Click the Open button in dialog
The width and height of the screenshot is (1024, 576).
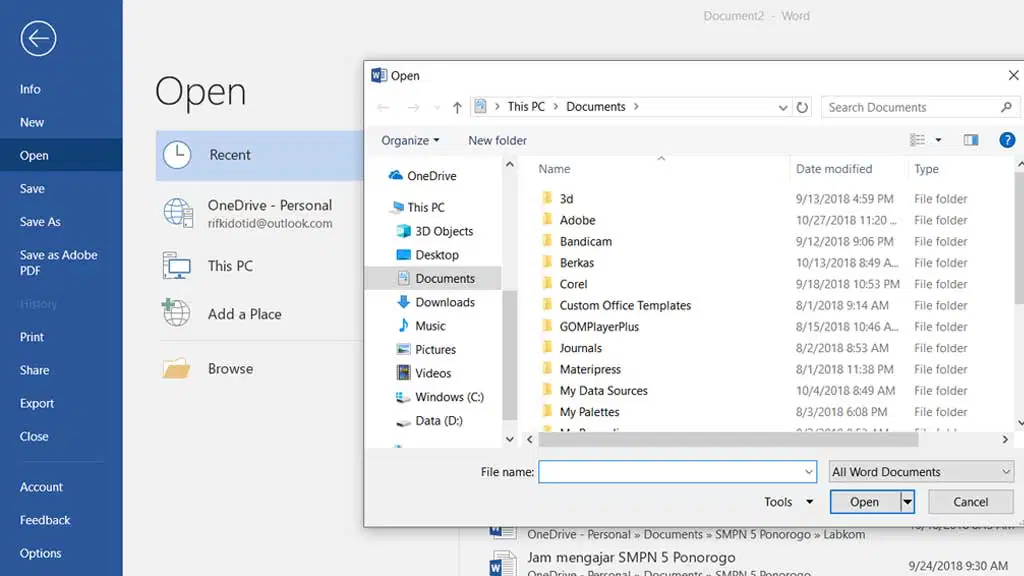865,502
